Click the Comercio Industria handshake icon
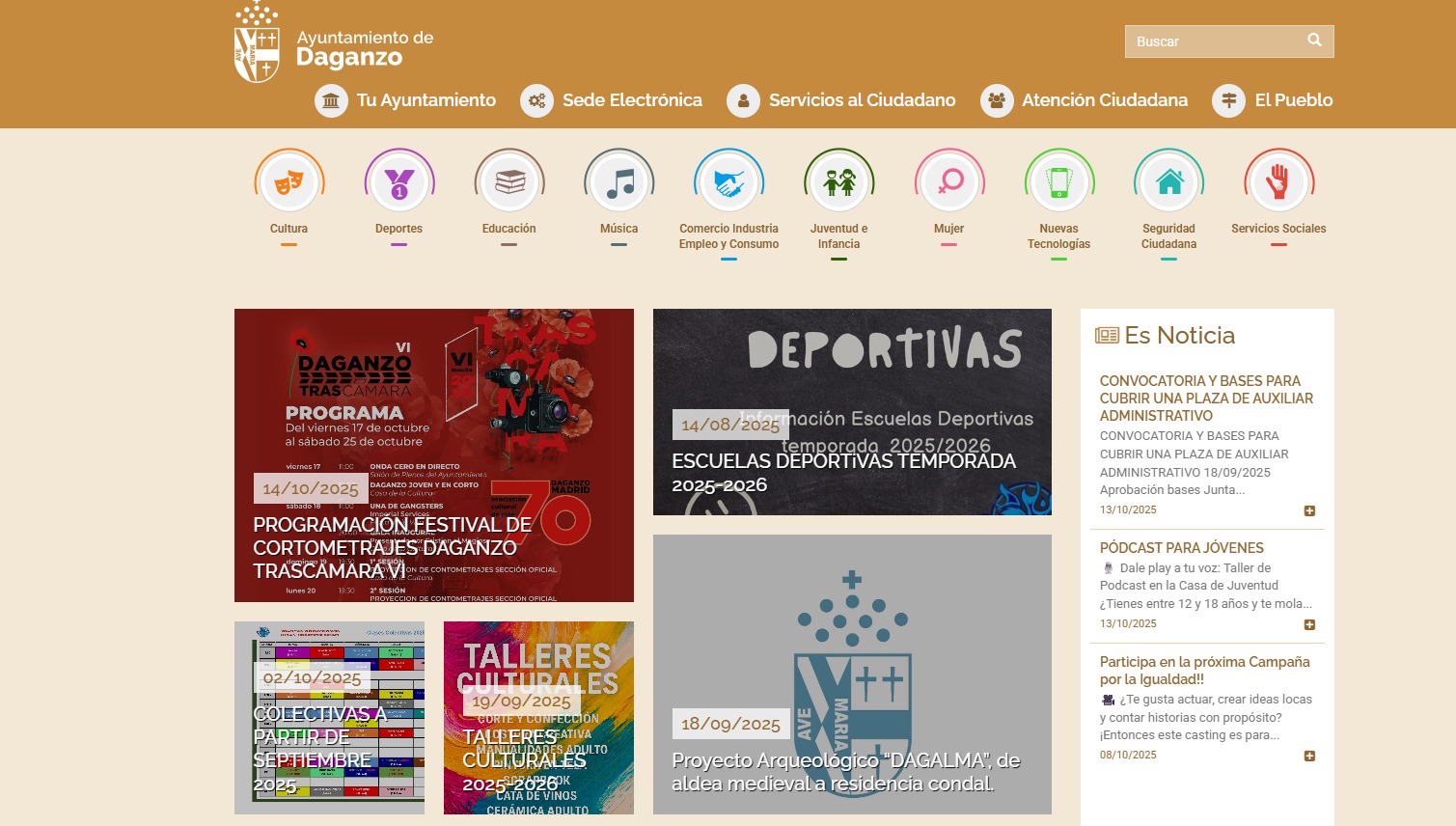Screen dimensions: 1456x826 tap(728, 182)
